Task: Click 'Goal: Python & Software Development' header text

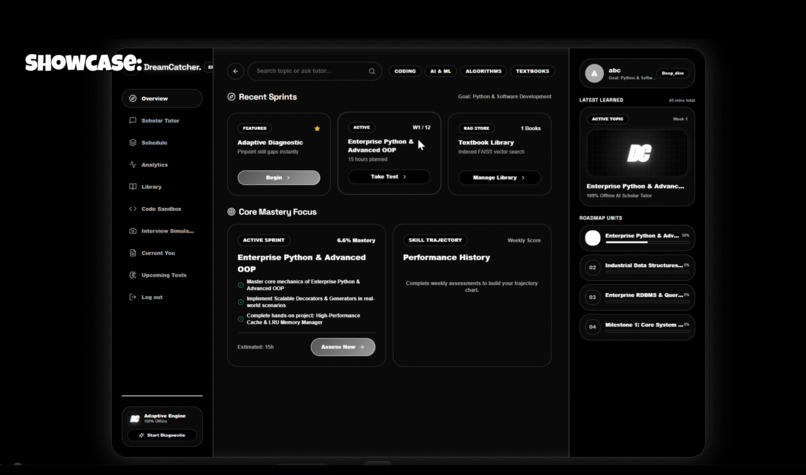Action: click(504, 96)
